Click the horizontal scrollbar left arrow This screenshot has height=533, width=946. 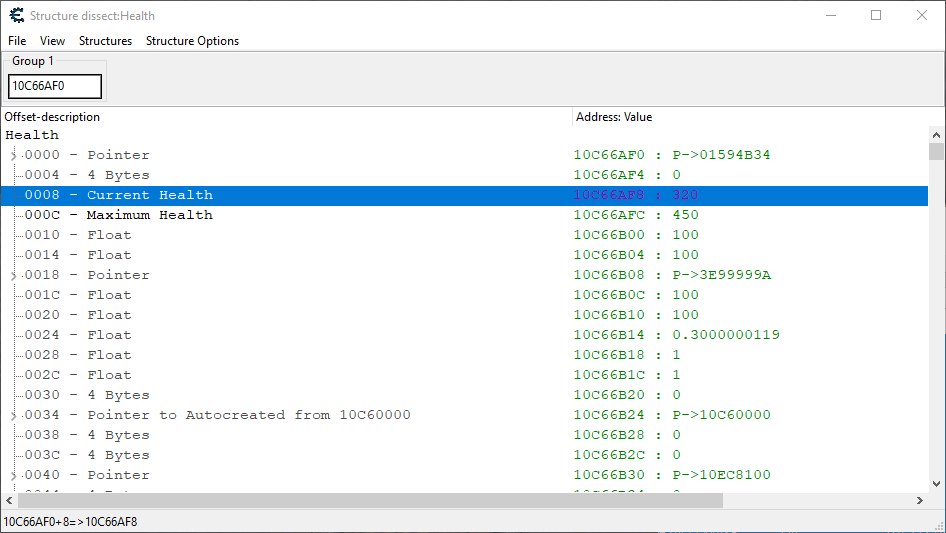(9, 500)
